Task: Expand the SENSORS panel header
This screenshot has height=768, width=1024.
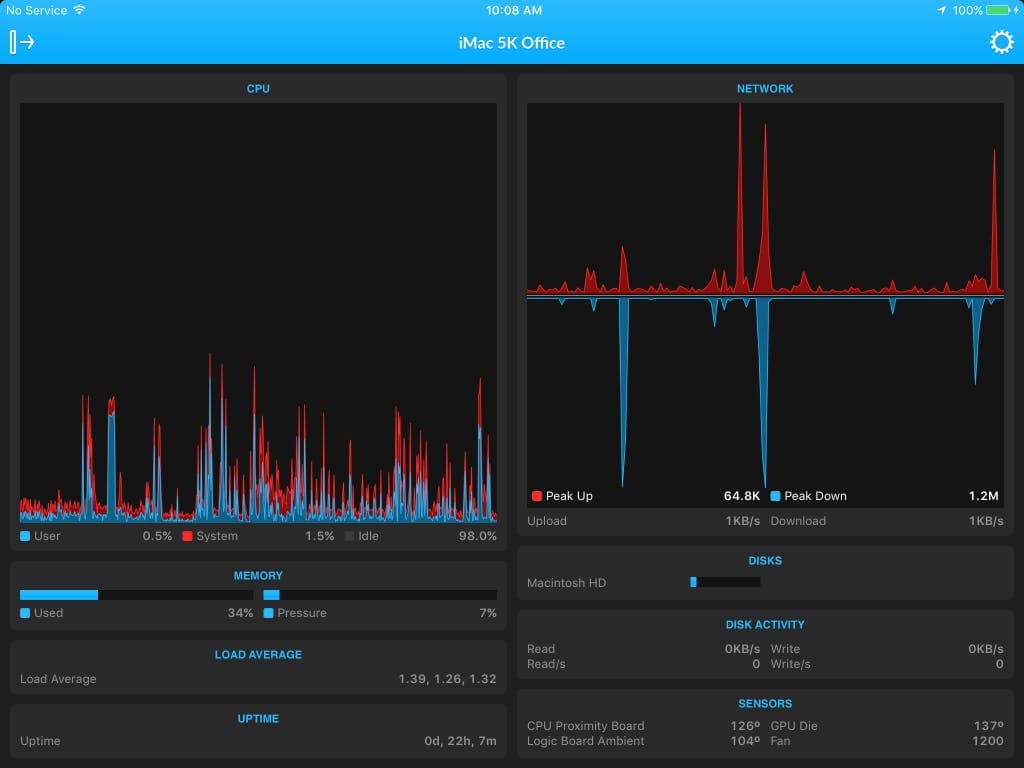Action: (x=765, y=703)
